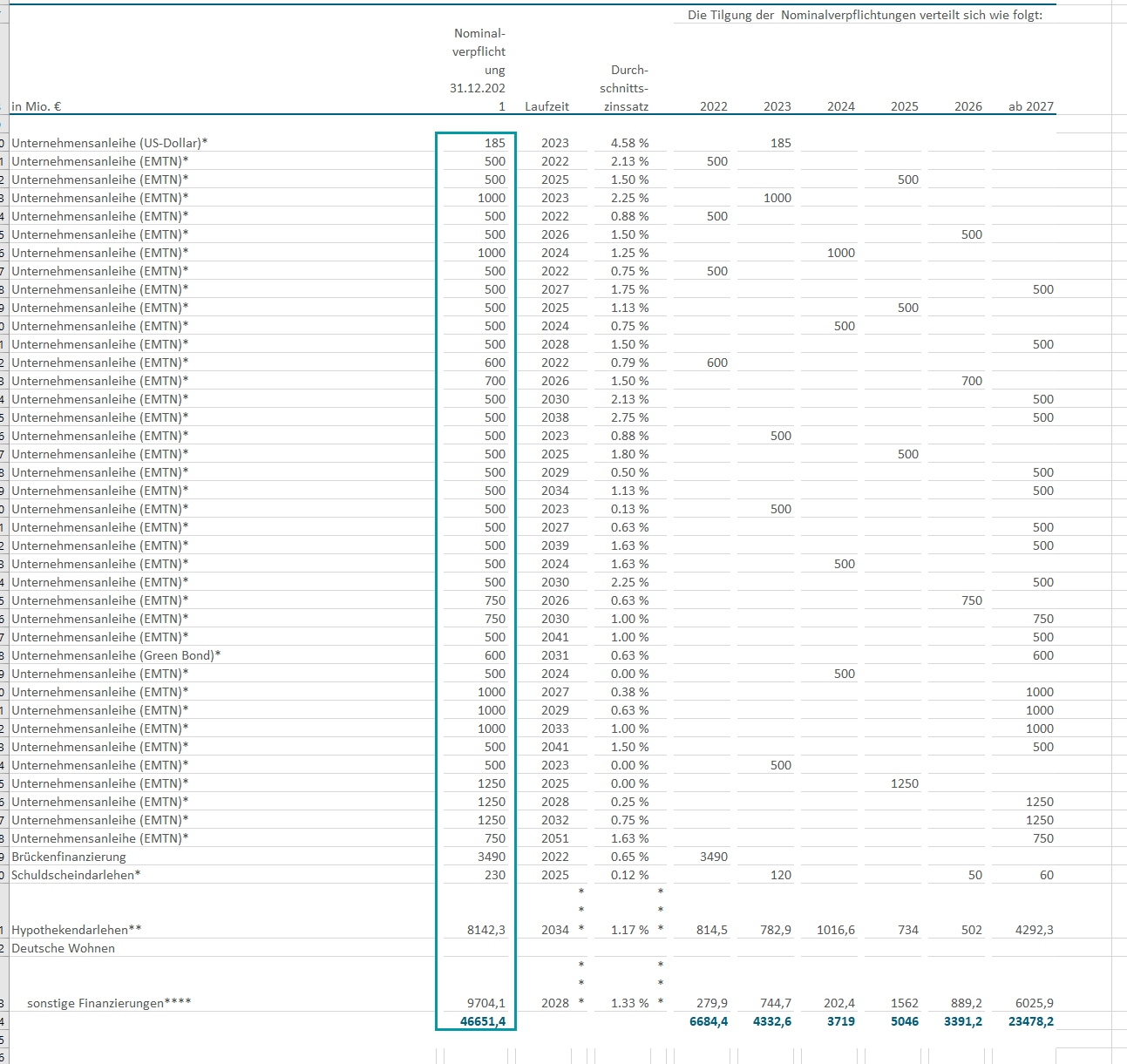The width and height of the screenshot is (1127, 1064).
Task: Click the 'Laufzeit' column header
Action: tap(547, 106)
